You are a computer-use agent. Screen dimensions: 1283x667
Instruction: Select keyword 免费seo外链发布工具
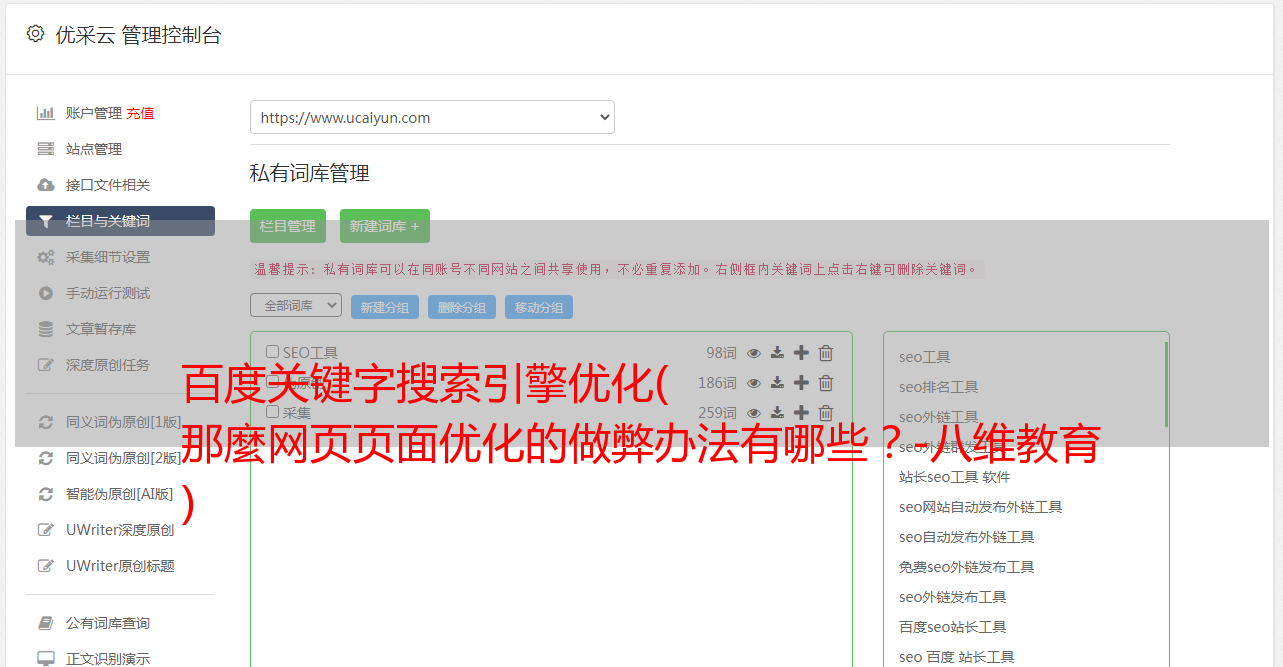(x=966, y=567)
